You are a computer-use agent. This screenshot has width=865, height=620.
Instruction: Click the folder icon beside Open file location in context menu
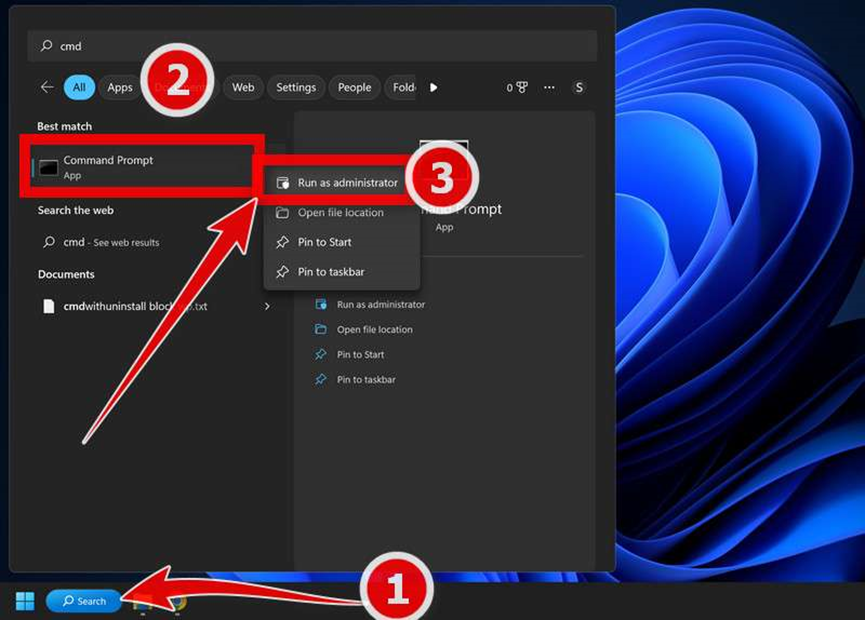tap(282, 212)
